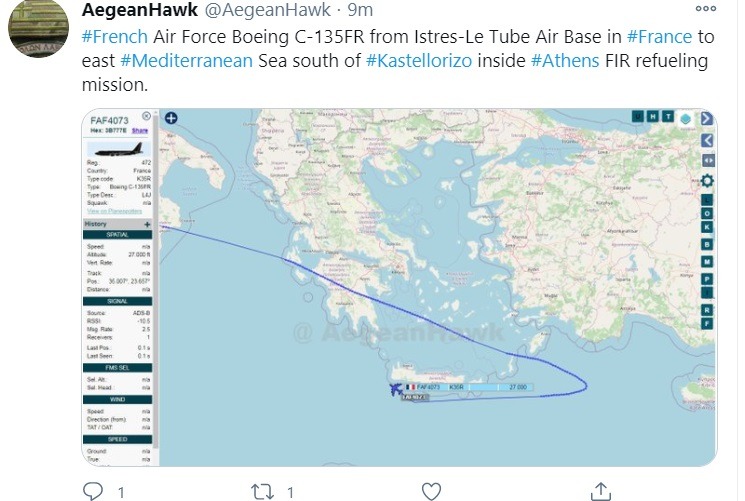Screen dimensions: 745x501
Task: Expand sidebar with right chevron arrow
Action: click(x=707, y=117)
